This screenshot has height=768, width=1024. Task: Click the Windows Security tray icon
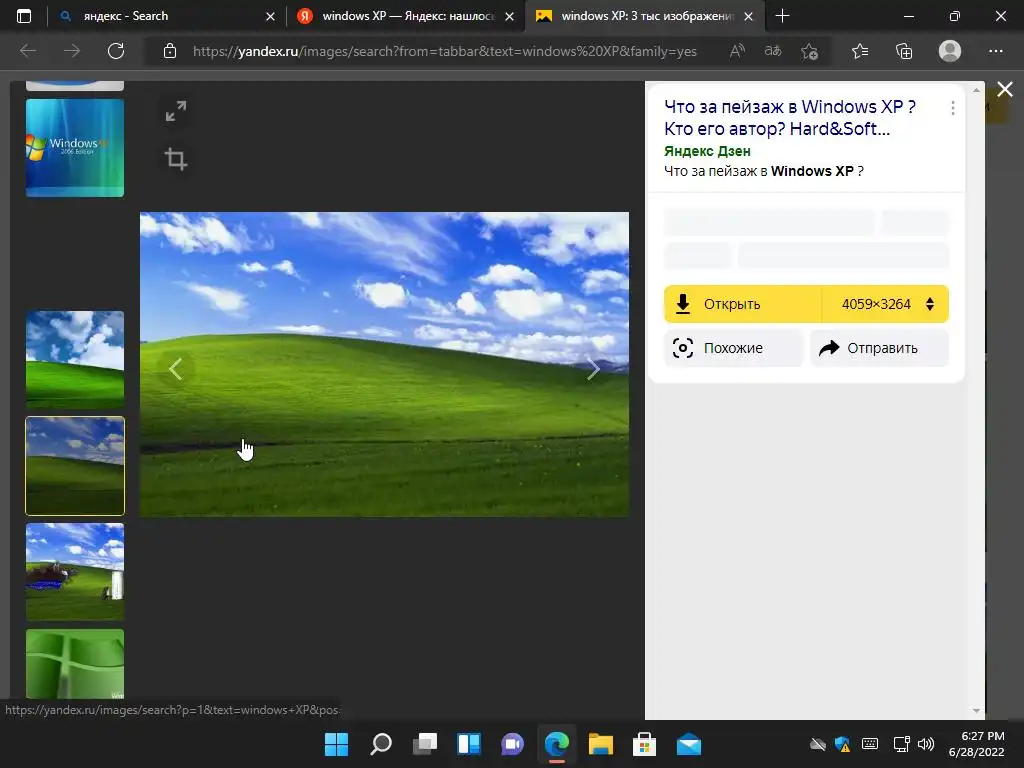pos(843,744)
